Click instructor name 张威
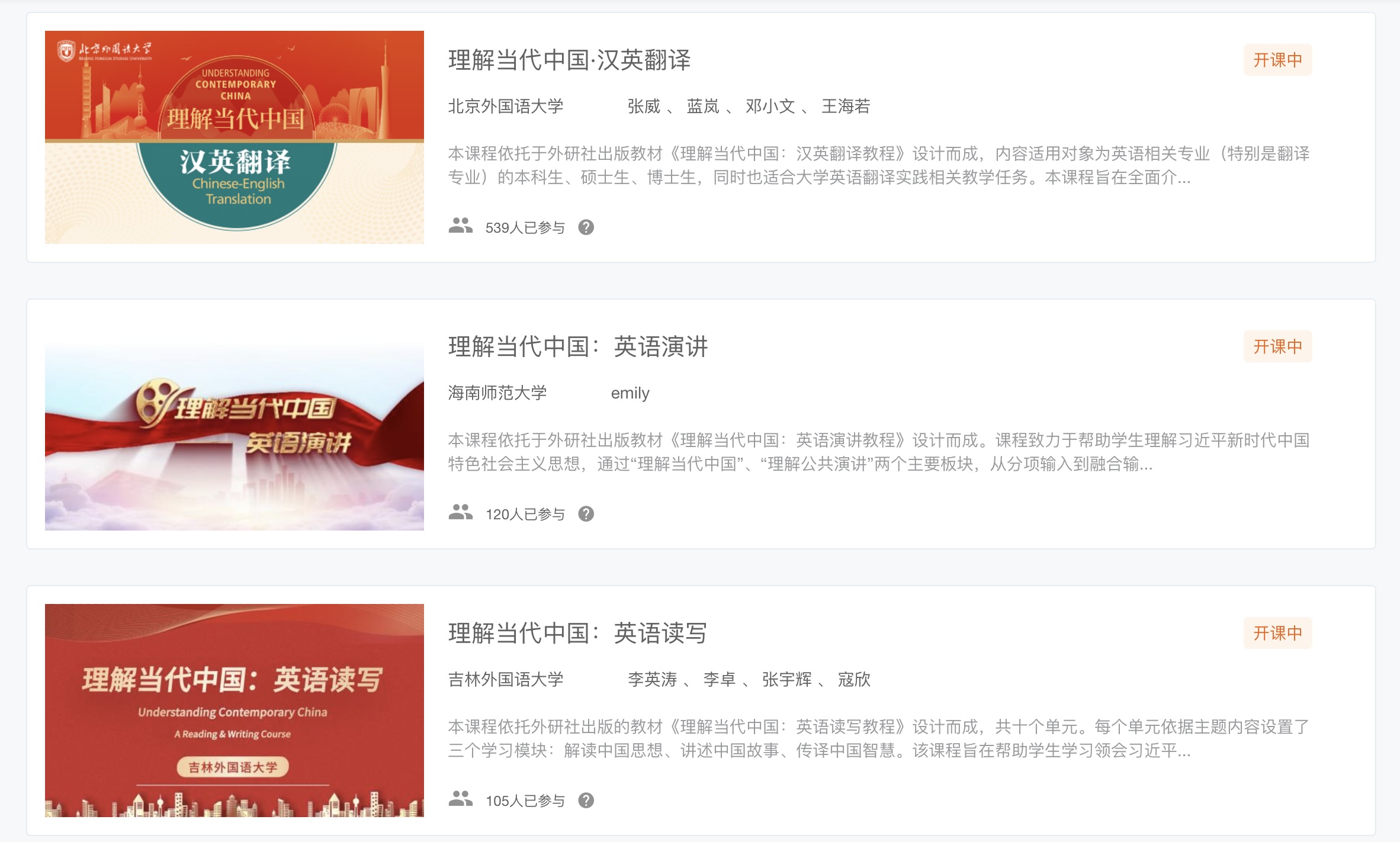Screen dimensions: 1400x842 644,106
